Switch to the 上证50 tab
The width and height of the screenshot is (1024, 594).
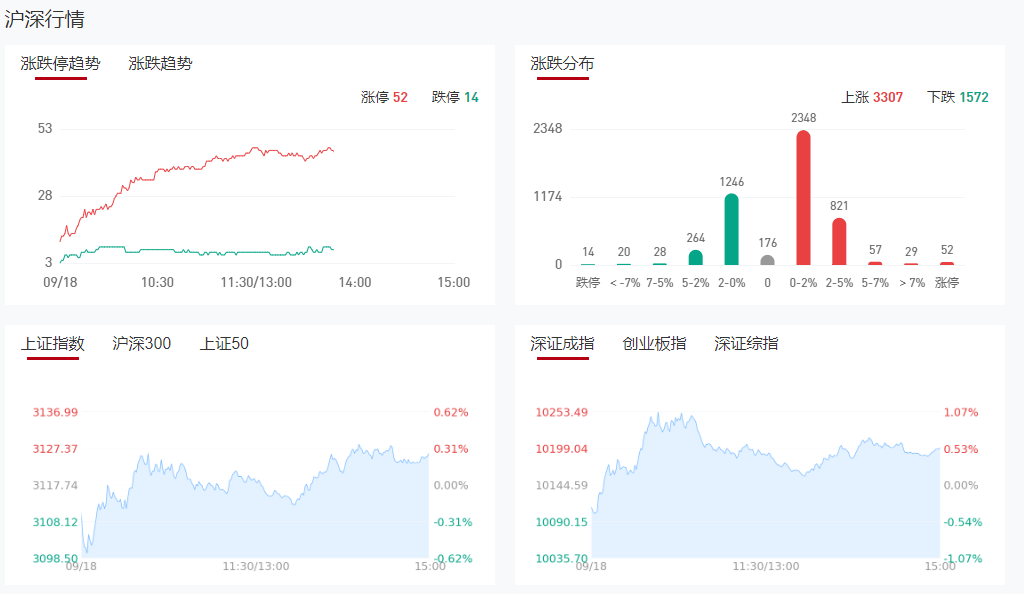(x=224, y=344)
